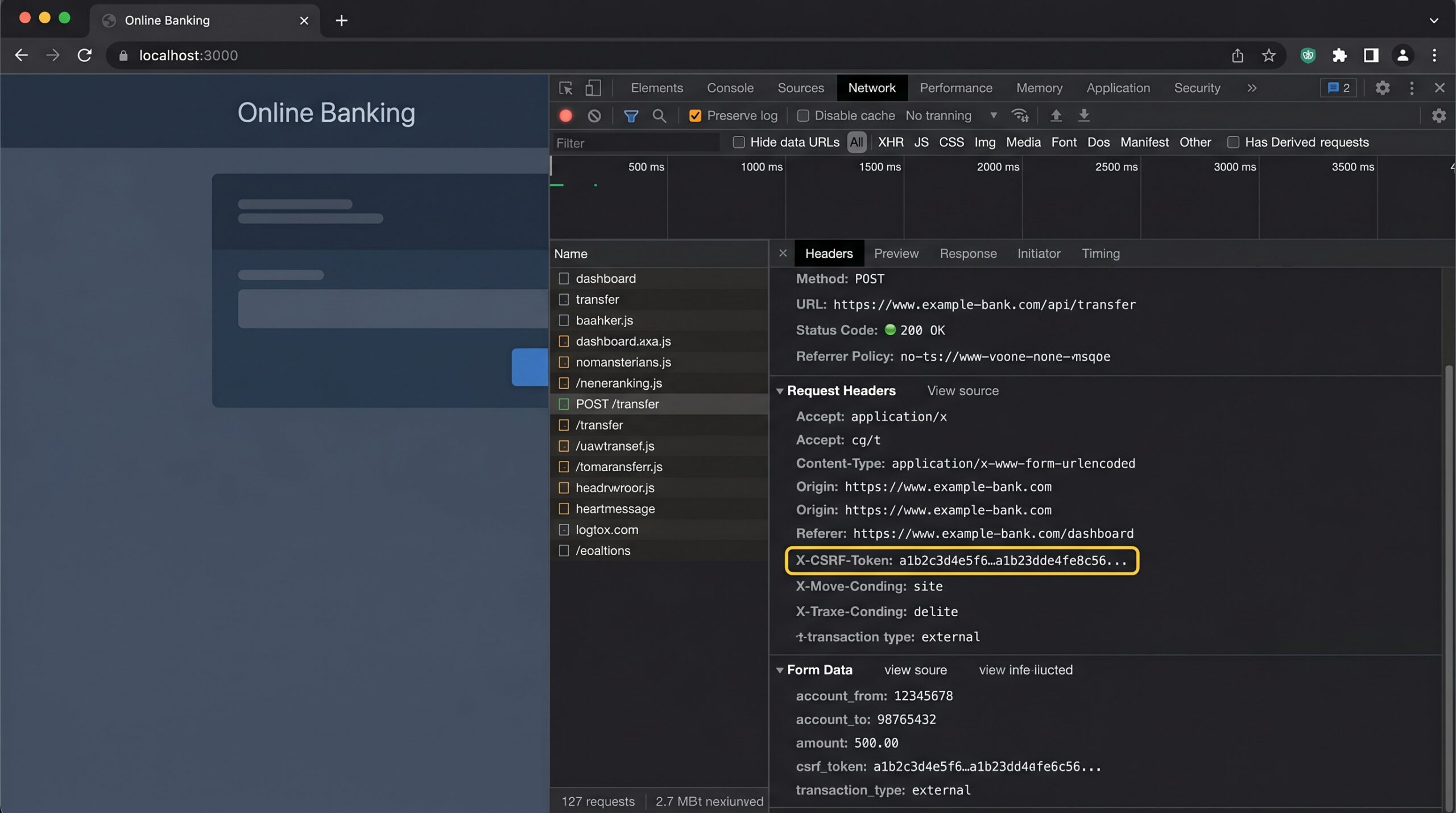Select the logtox.com request row
1456x813 pixels.
[659, 530]
